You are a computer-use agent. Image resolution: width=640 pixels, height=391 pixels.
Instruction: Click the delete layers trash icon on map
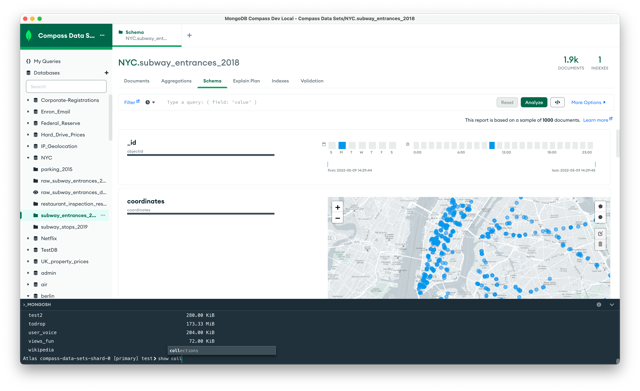(600, 244)
